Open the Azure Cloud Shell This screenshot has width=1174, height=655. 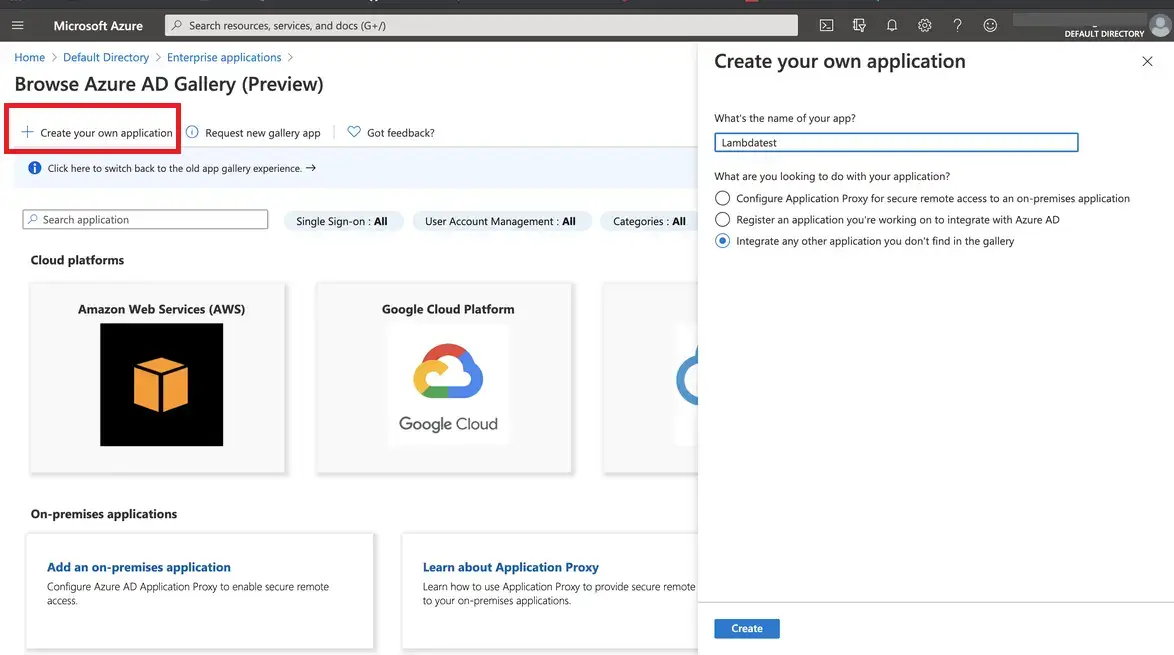(825, 24)
